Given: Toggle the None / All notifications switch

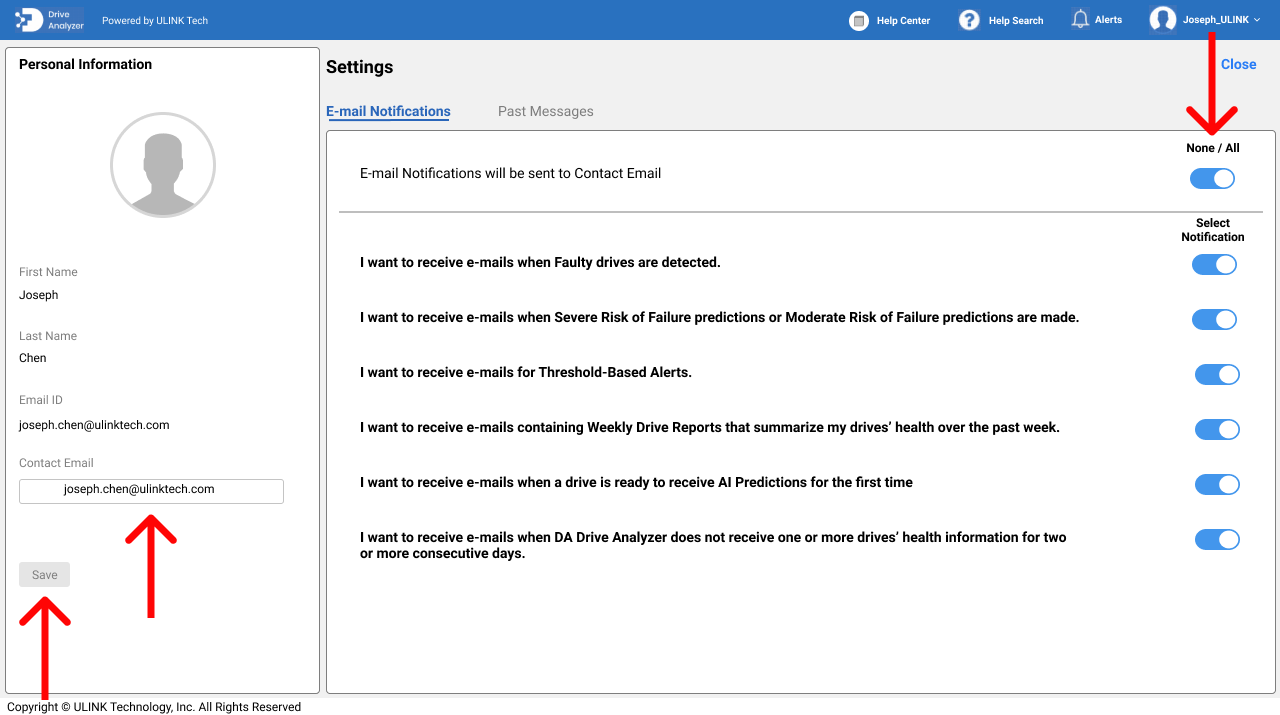Looking at the screenshot, I should point(1212,179).
